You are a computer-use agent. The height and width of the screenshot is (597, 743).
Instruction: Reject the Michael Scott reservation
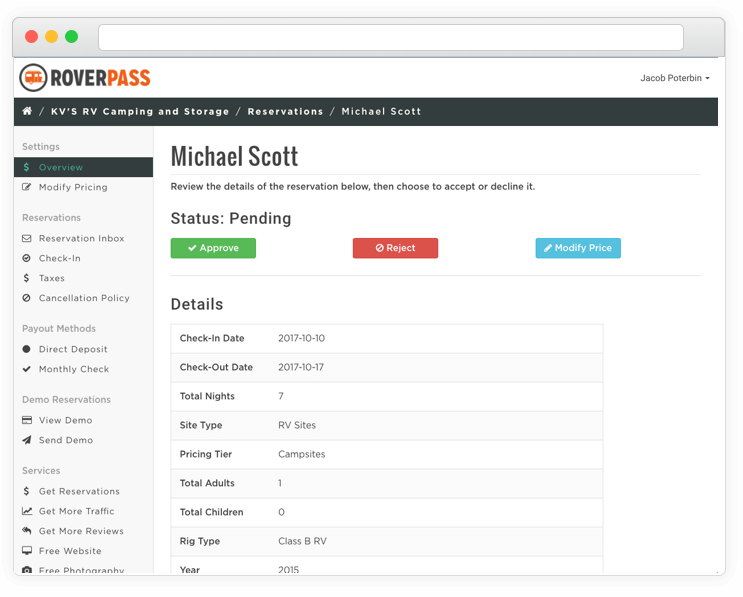tap(395, 248)
